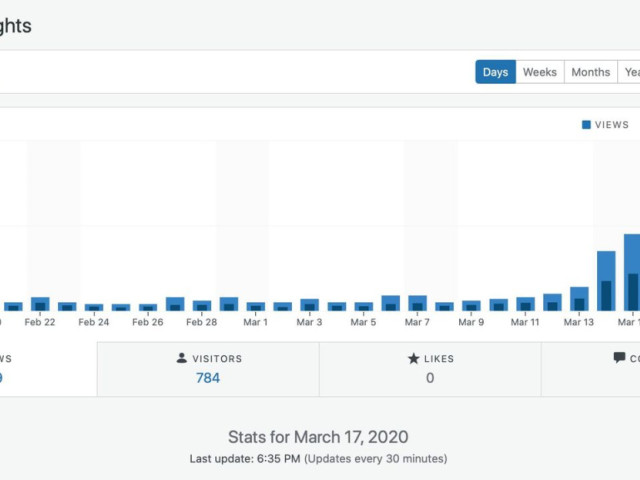
Task: Click the VIEWS legend text
Action: point(612,125)
